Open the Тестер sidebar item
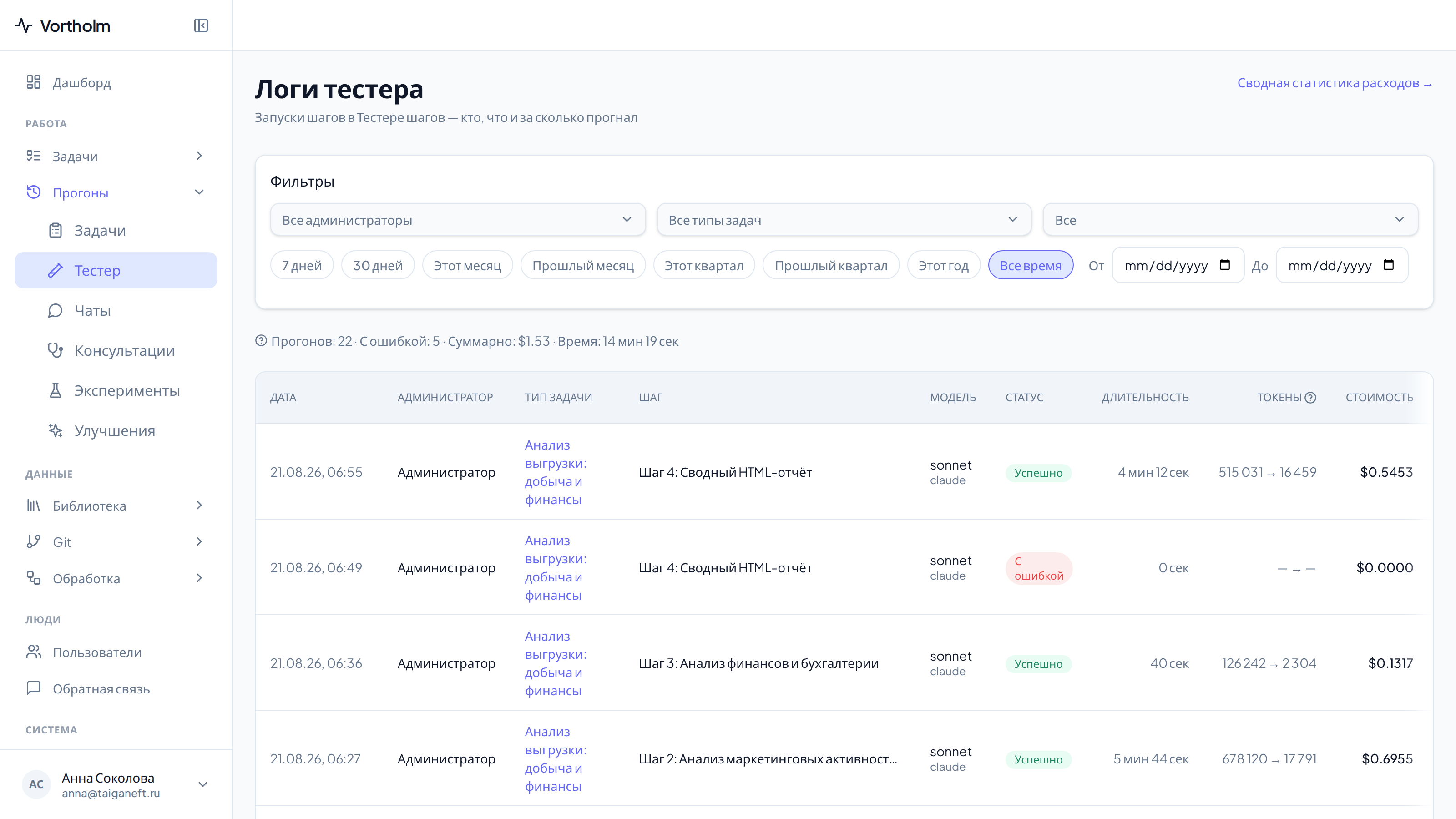 coord(116,270)
